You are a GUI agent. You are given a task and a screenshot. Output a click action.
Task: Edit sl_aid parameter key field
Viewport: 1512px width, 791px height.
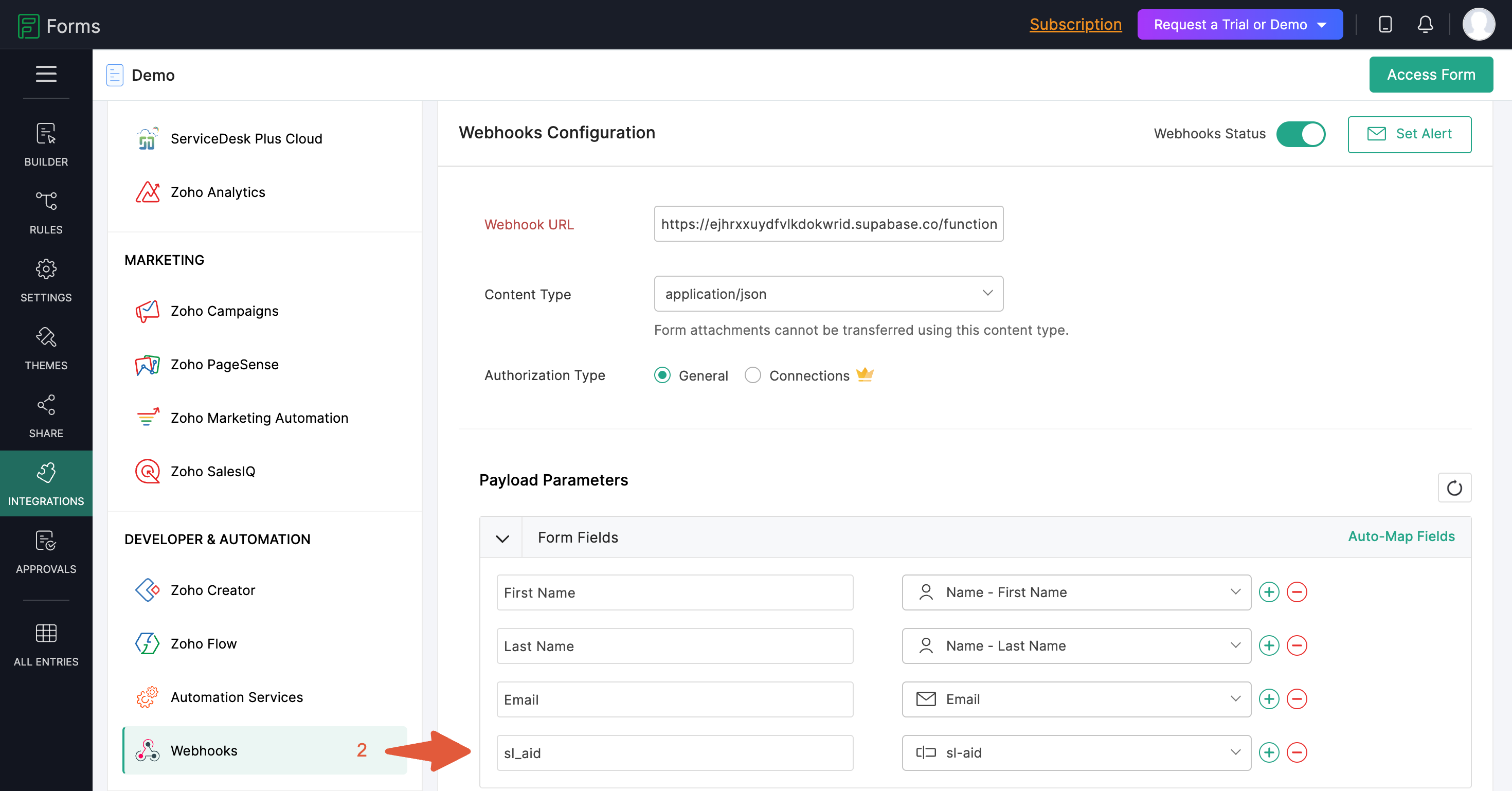coord(674,752)
